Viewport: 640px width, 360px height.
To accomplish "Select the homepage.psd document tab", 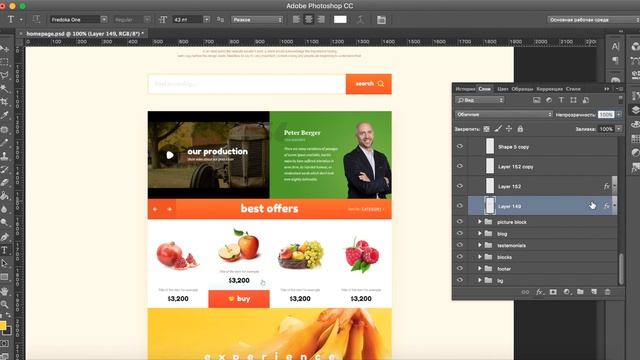I will point(85,33).
